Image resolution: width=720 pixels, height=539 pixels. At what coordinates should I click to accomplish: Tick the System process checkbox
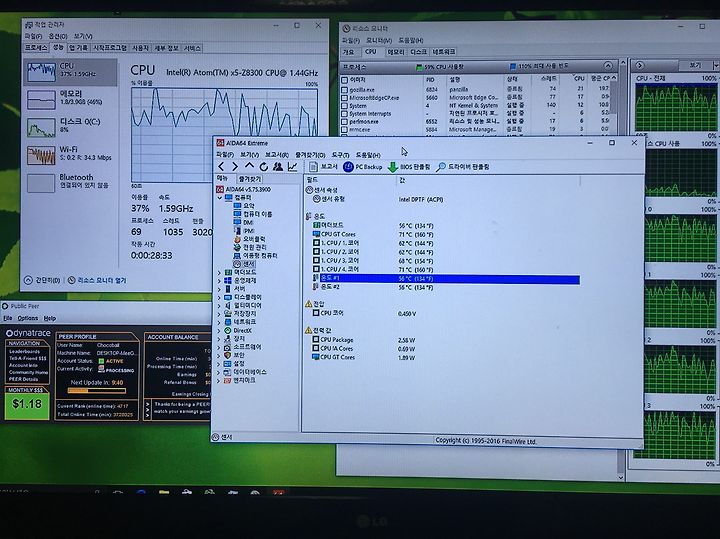click(x=344, y=106)
